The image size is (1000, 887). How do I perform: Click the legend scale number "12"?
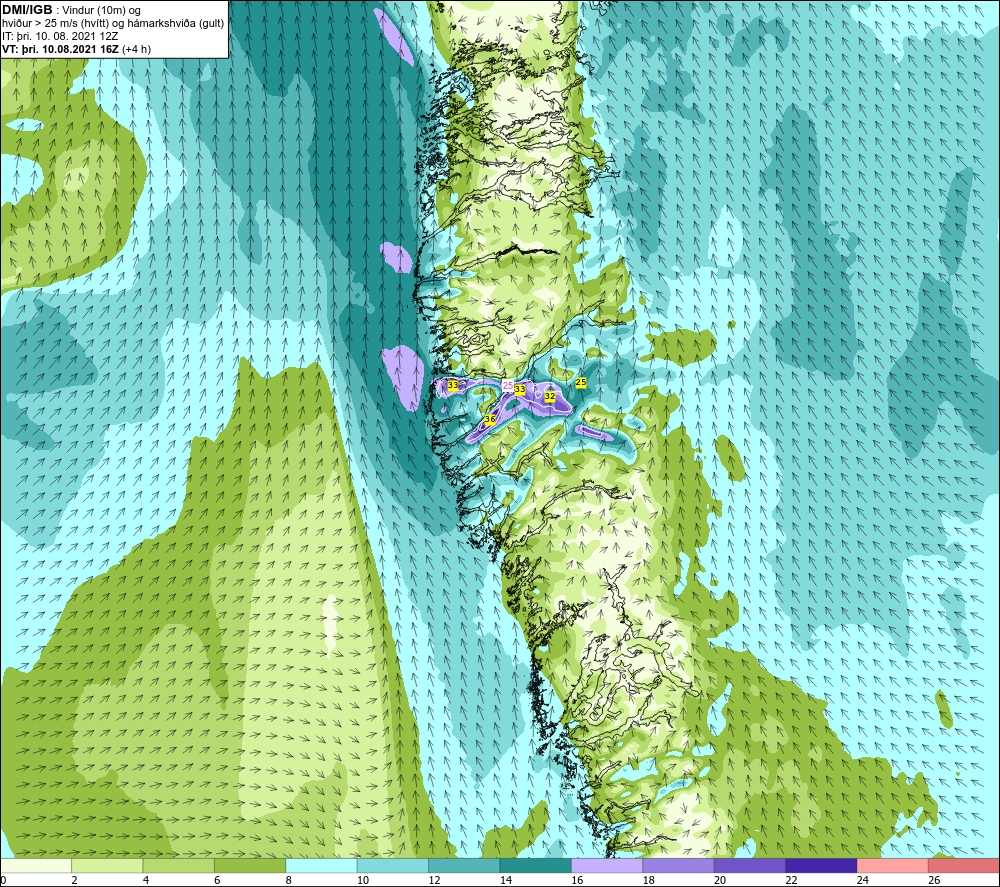pos(434,880)
